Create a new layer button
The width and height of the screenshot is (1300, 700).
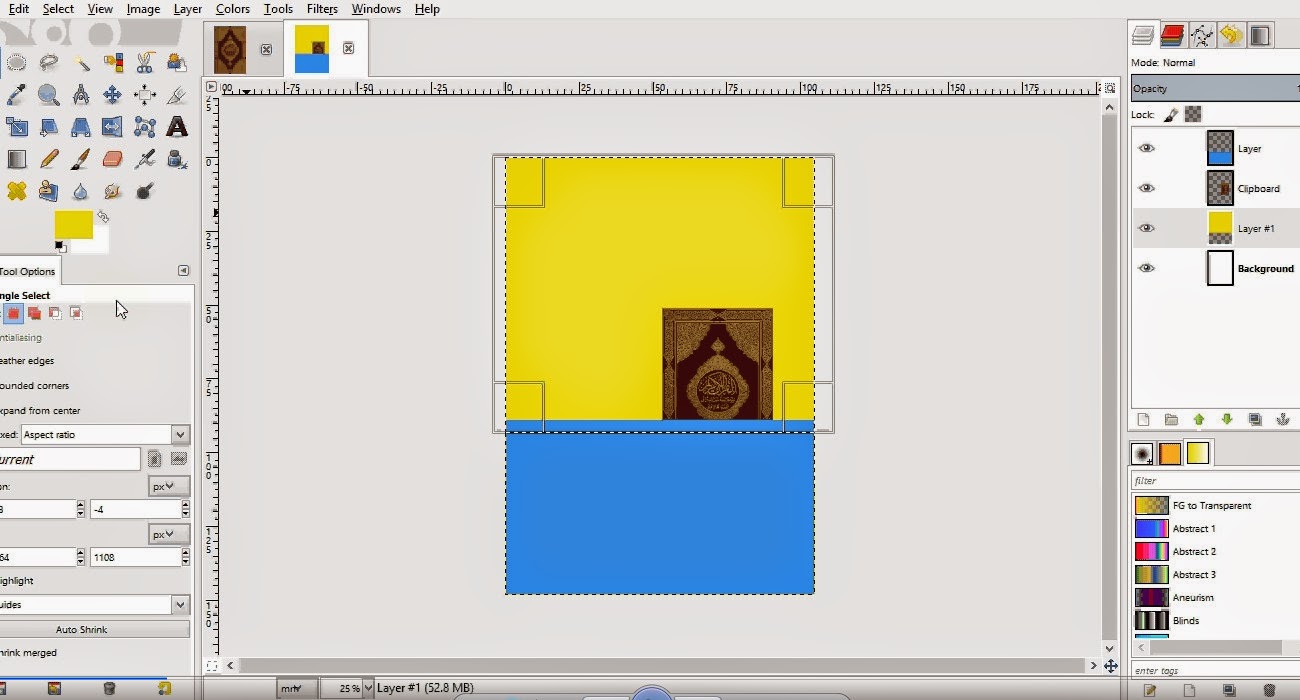click(x=1143, y=420)
